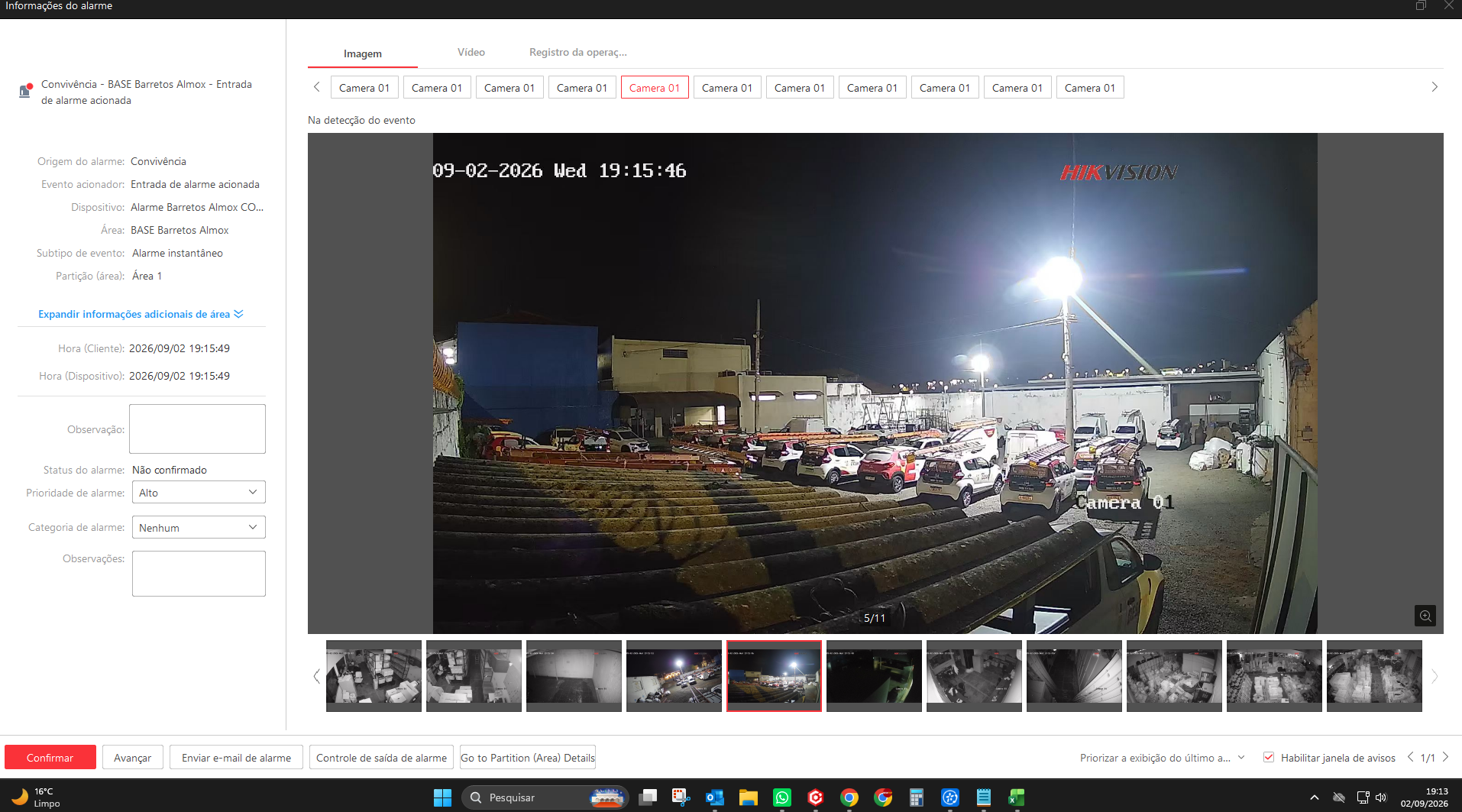The width and height of the screenshot is (1462, 812).
Task: Open the clock showing 19:13 in taskbar
Action: [x=1425, y=797]
